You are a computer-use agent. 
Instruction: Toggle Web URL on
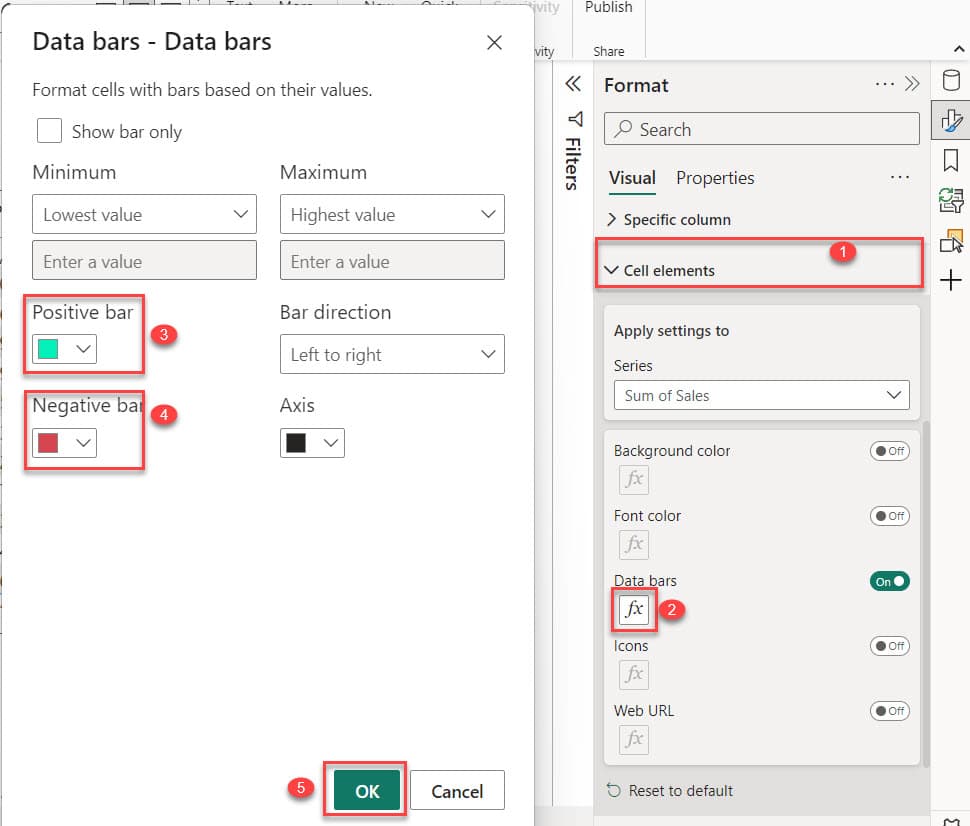(890, 711)
